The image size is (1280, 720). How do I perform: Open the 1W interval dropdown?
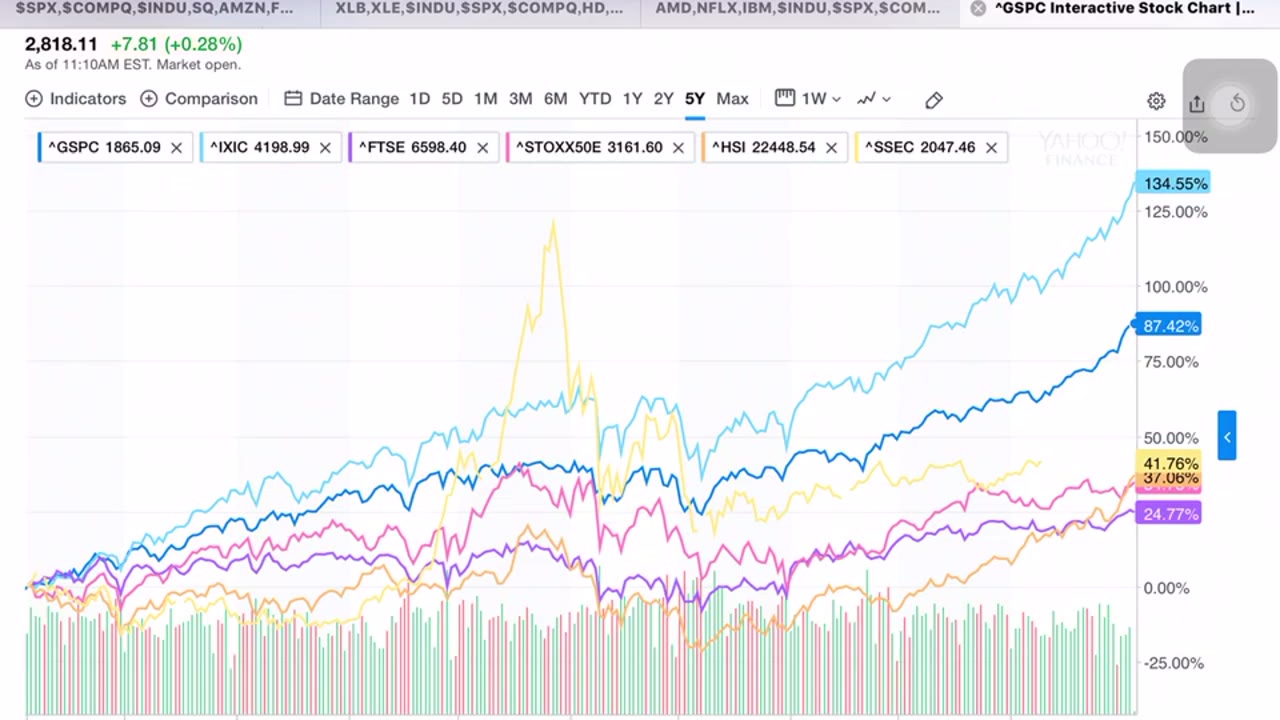pyautogui.click(x=823, y=99)
